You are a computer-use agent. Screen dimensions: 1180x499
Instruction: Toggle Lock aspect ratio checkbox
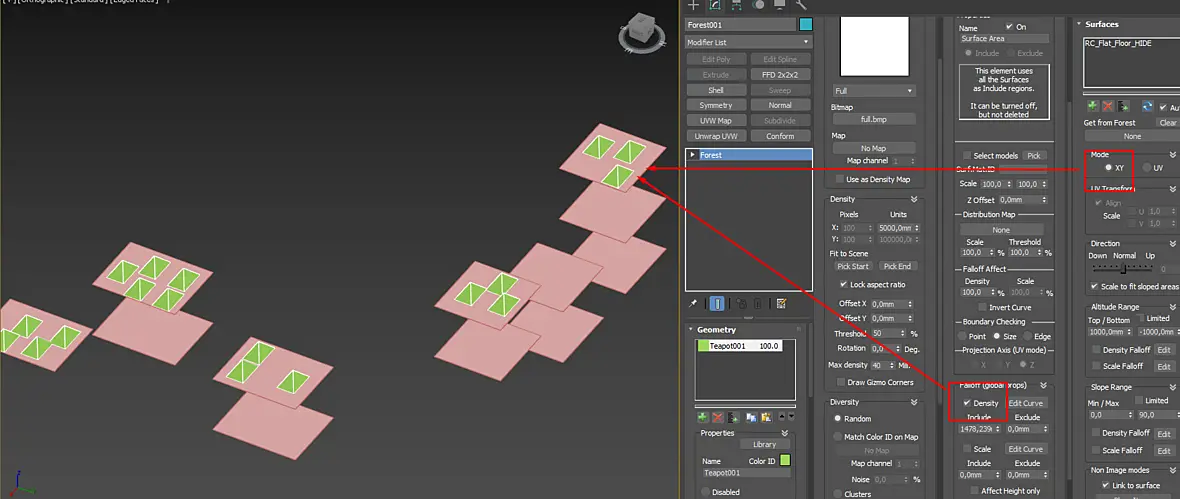(x=844, y=284)
